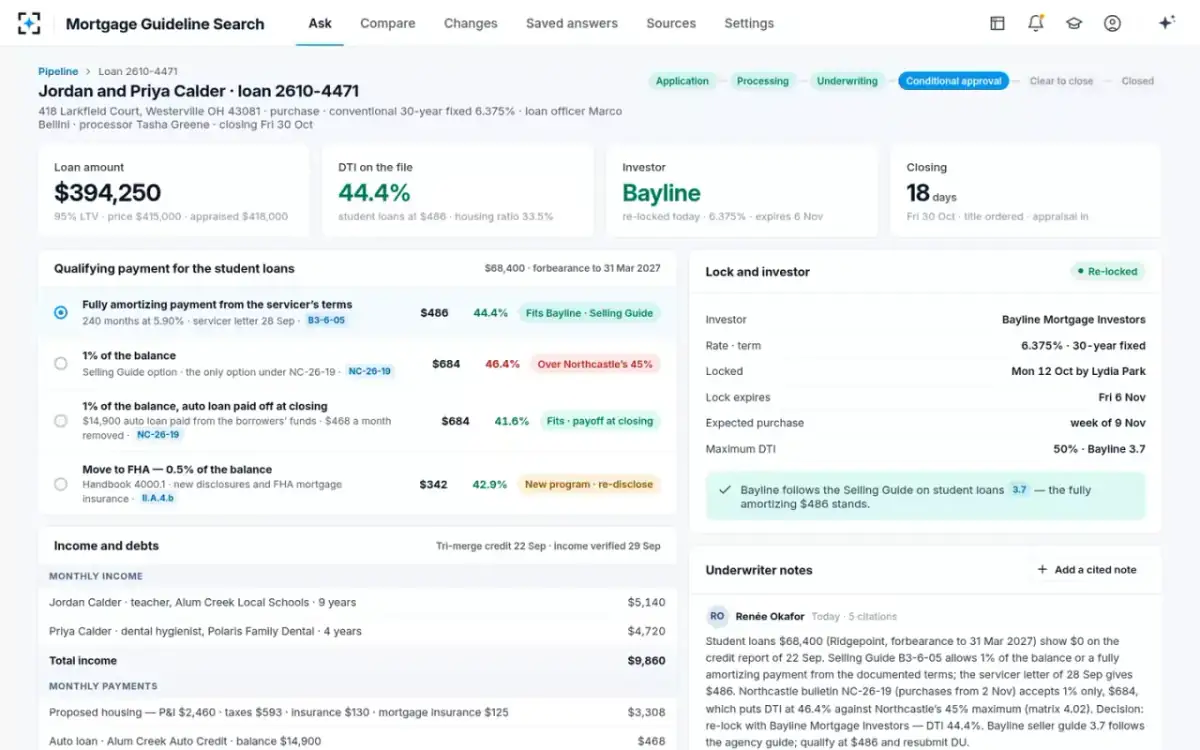Click Bayline Mortgage Investors investor value
This screenshot has height=750, width=1200.
(1074, 320)
